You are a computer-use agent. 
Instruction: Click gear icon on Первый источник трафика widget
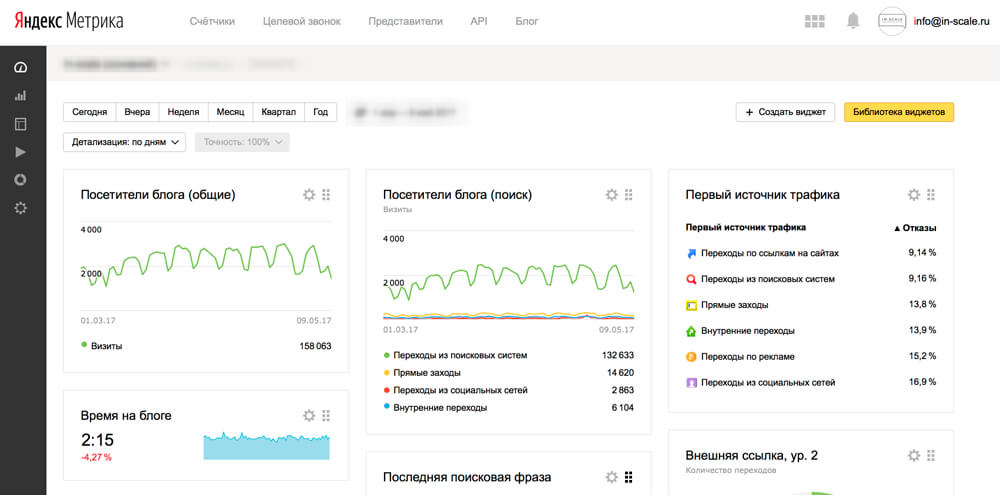pos(914,195)
